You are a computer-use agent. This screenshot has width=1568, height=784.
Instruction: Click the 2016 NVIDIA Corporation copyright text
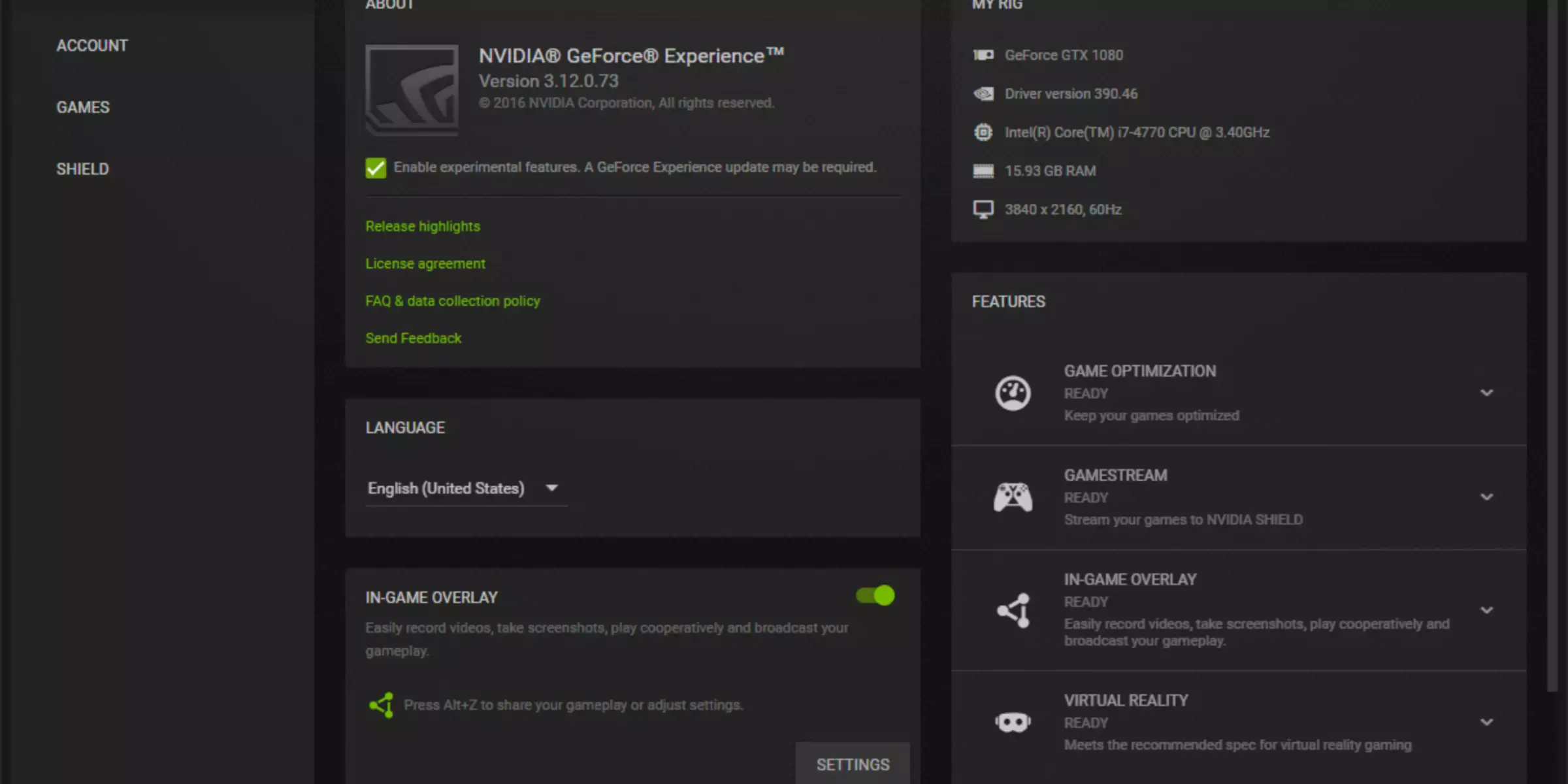click(x=626, y=103)
